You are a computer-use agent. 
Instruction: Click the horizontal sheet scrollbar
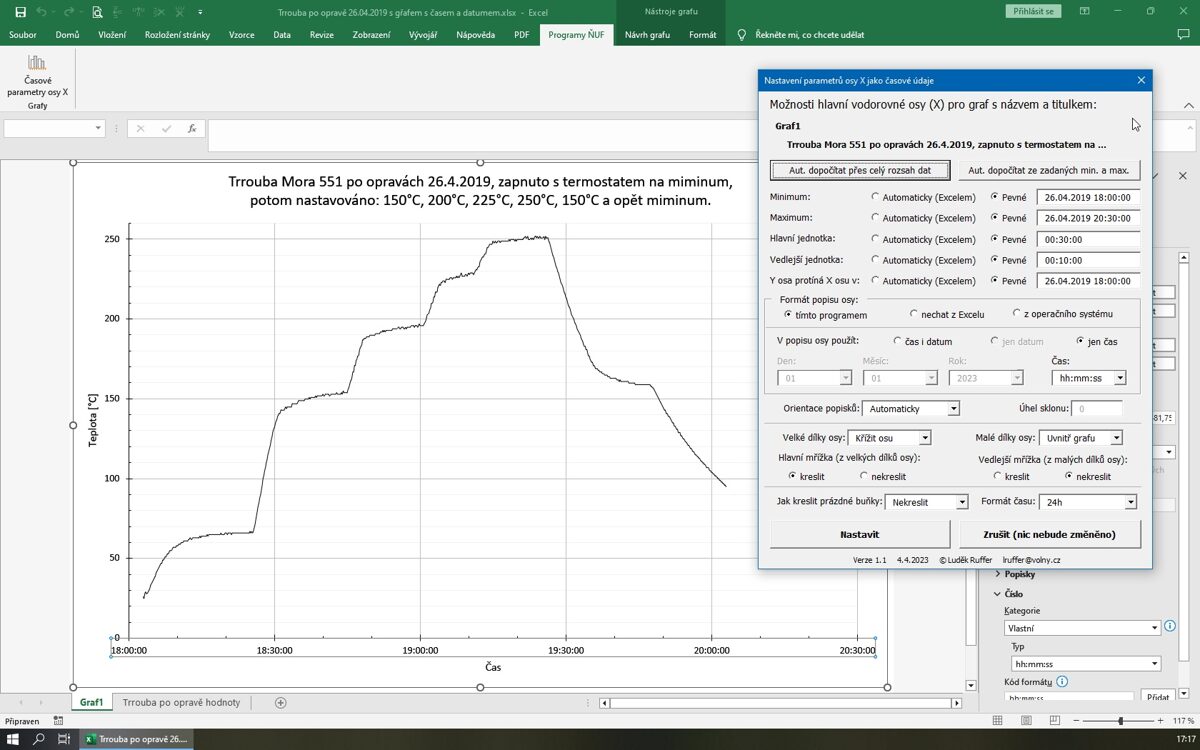tap(780, 703)
